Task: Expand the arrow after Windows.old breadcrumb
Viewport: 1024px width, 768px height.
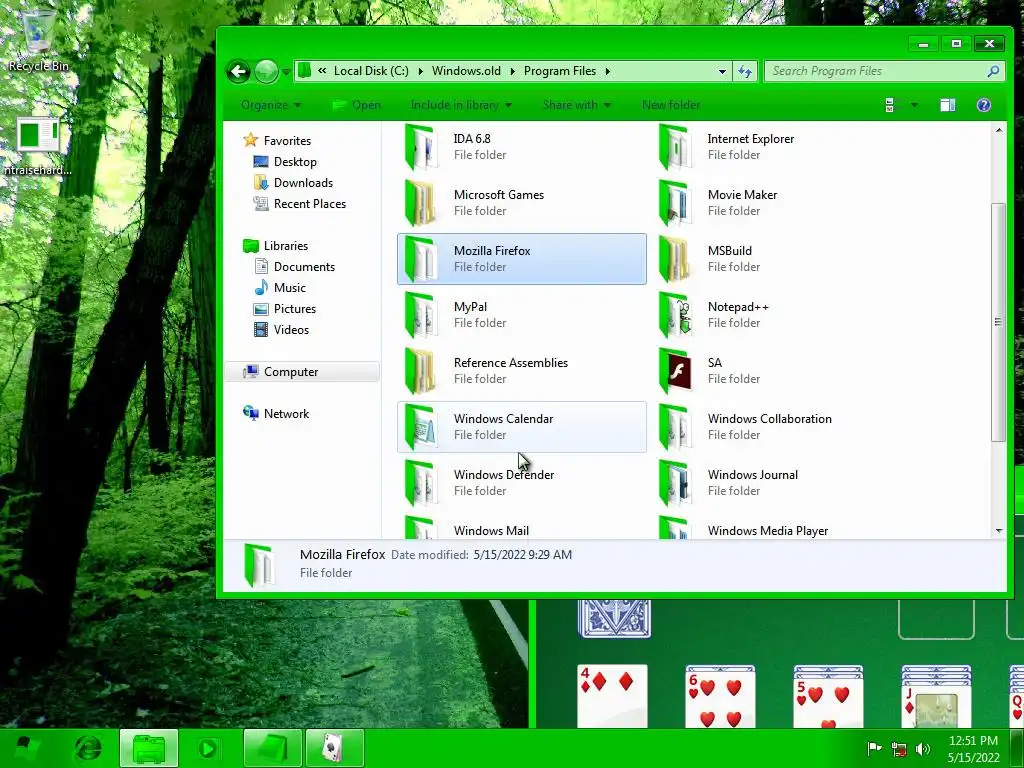Action: 512,71
